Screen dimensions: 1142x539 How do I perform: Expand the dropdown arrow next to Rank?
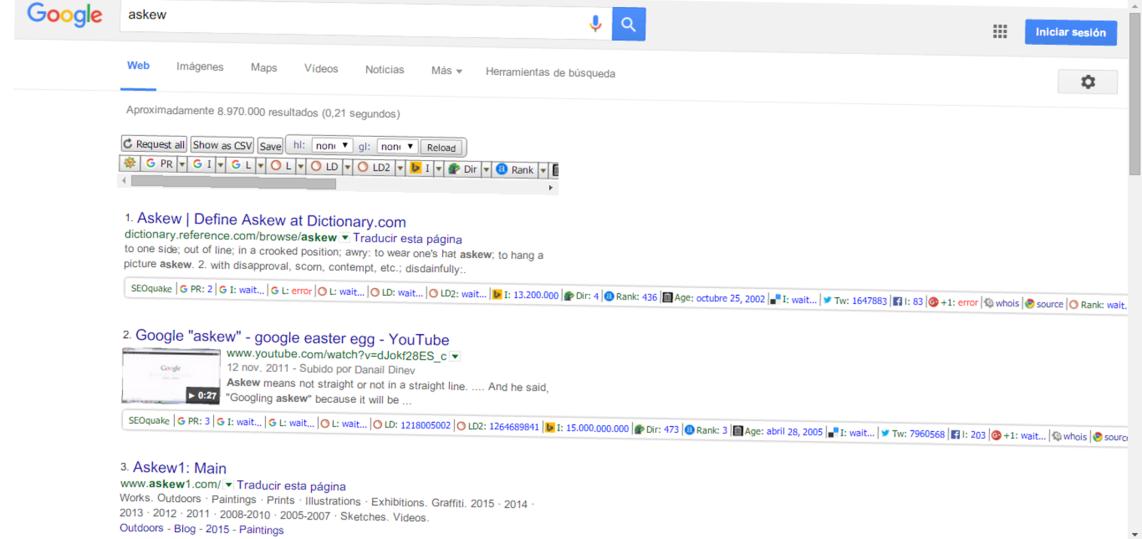point(543,170)
